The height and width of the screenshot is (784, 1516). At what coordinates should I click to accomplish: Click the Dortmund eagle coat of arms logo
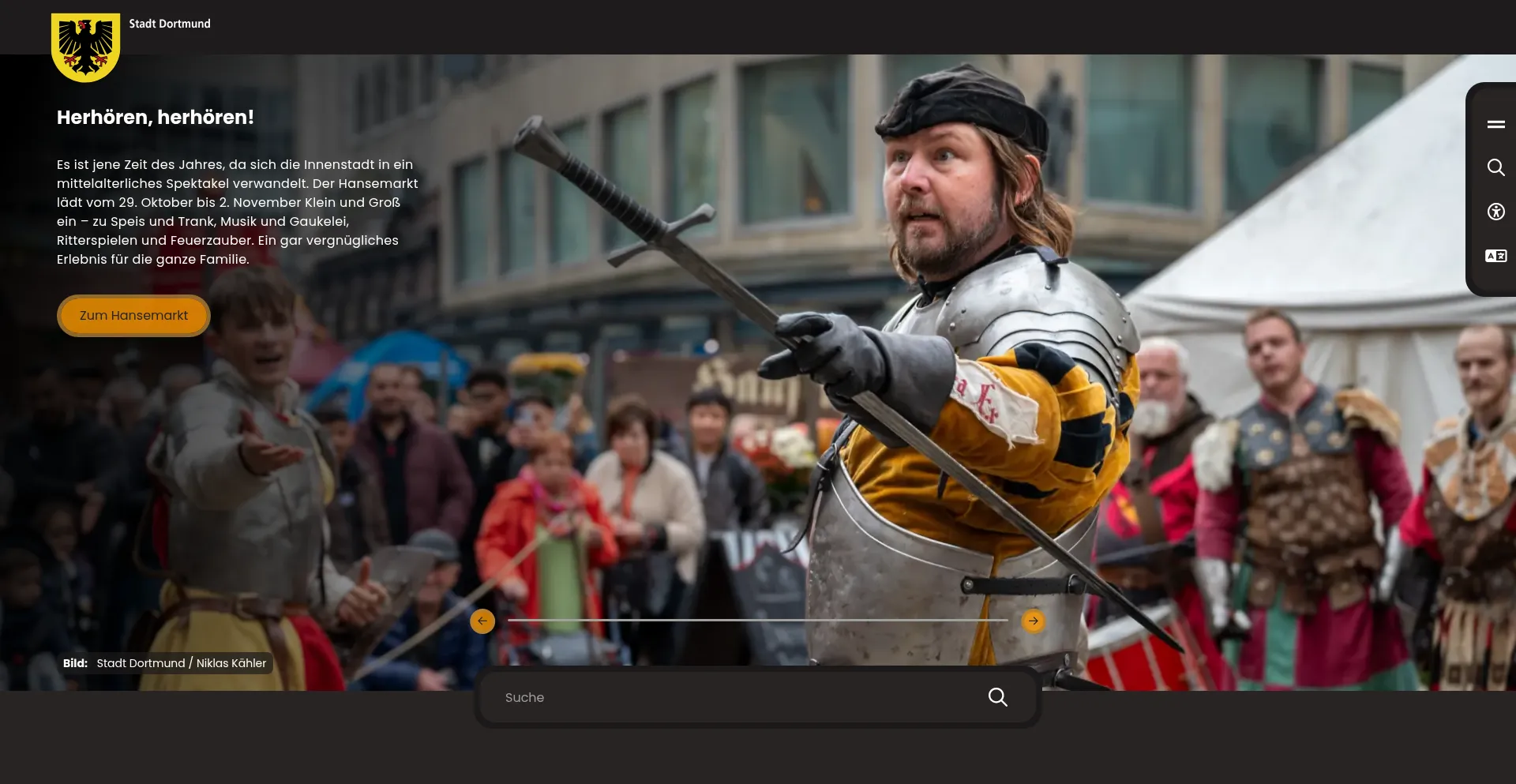point(85,47)
